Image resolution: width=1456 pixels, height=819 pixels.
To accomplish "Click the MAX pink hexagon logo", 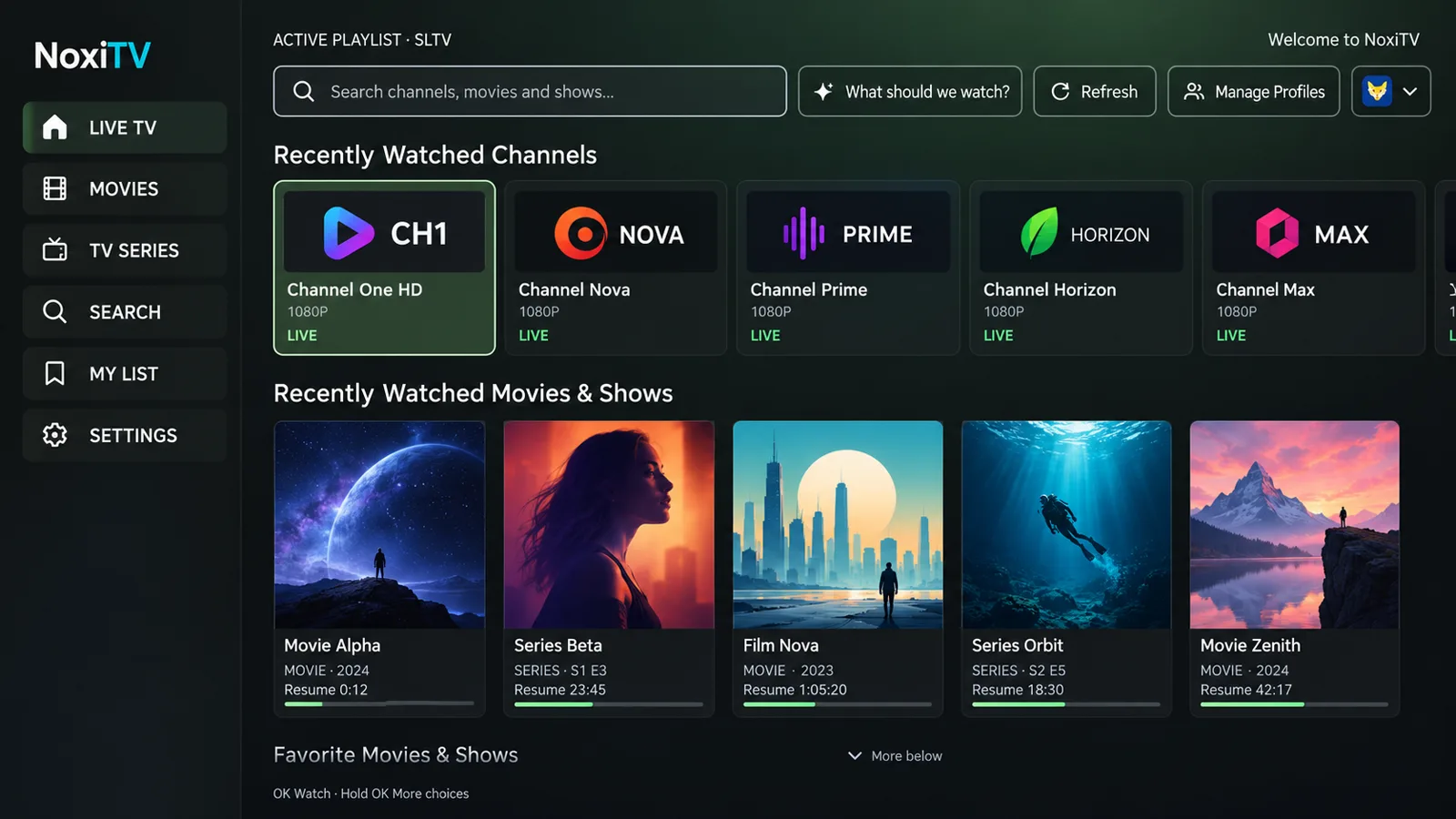I will click(1277, 234).
